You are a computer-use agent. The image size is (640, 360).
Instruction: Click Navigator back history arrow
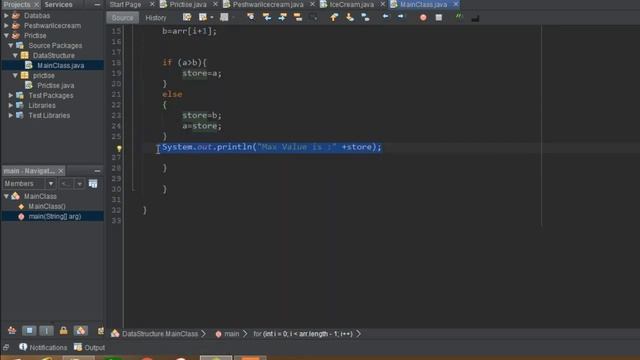(65, 184)
